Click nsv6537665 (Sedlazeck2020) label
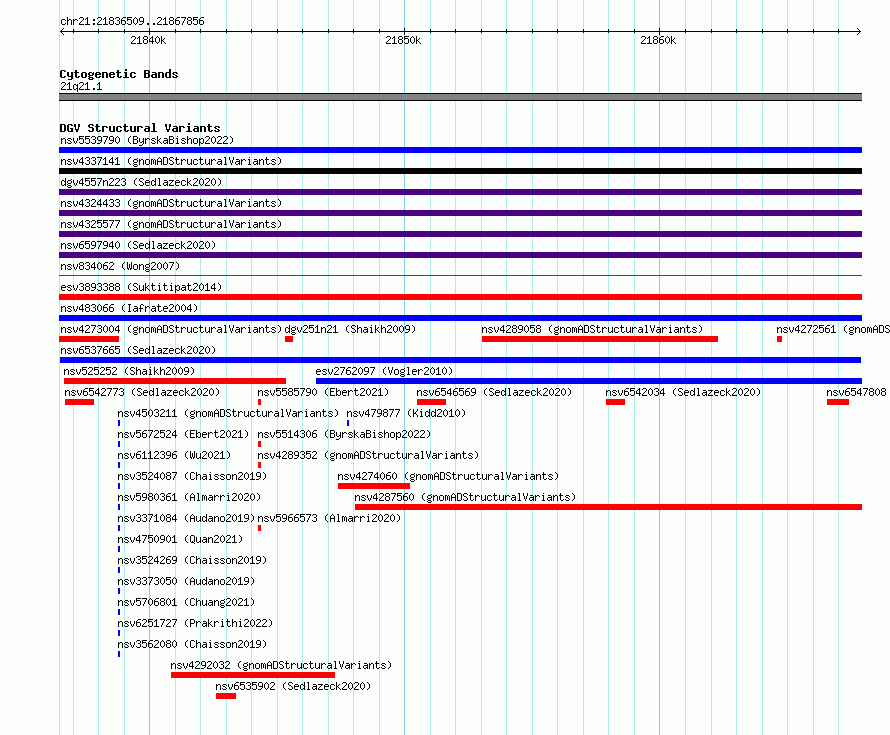Image resolution: width=890 pixels, height=735 pixels. 138,350
